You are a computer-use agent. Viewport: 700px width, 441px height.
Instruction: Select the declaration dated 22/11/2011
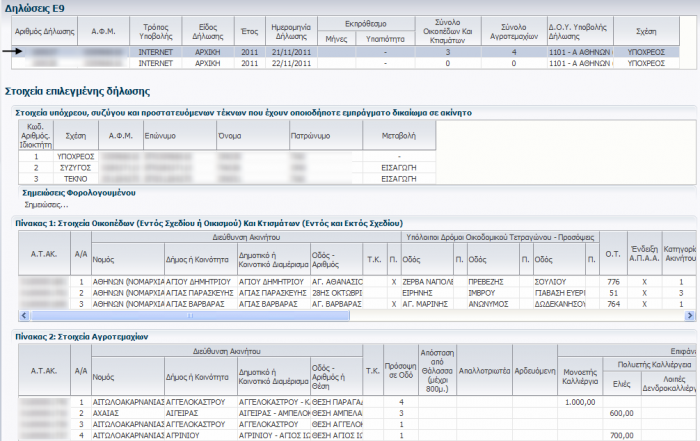point(290,62)
